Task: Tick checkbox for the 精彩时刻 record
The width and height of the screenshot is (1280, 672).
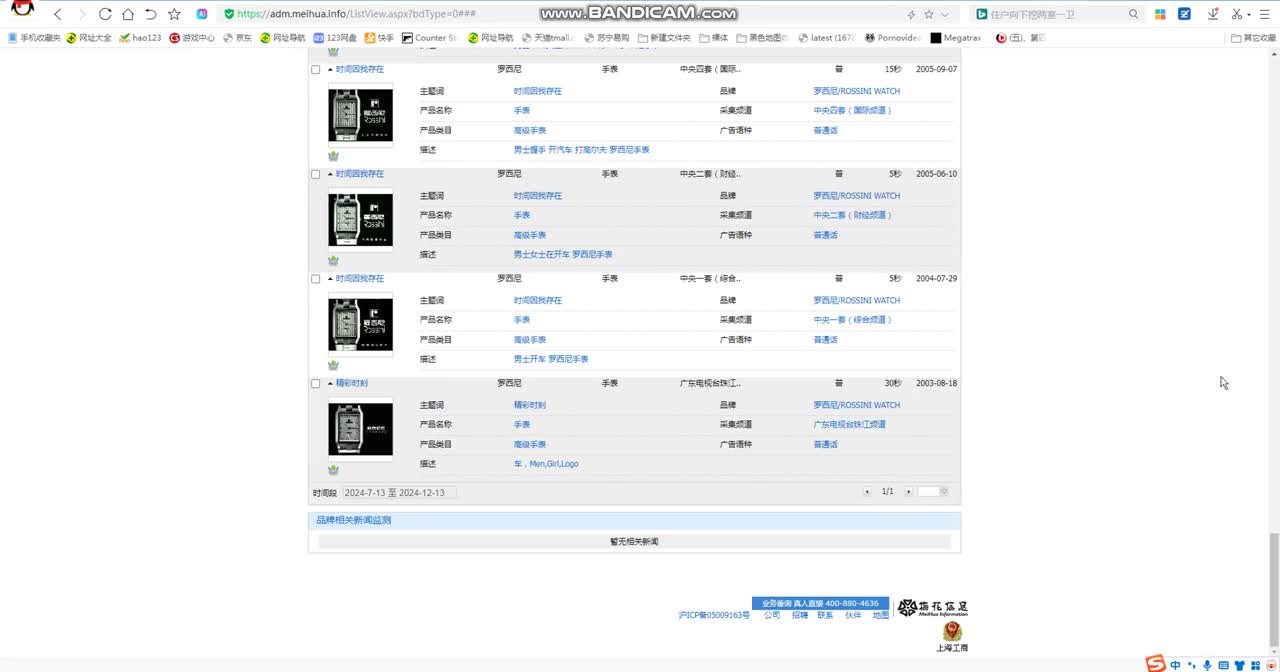Action: pos(316,384)
